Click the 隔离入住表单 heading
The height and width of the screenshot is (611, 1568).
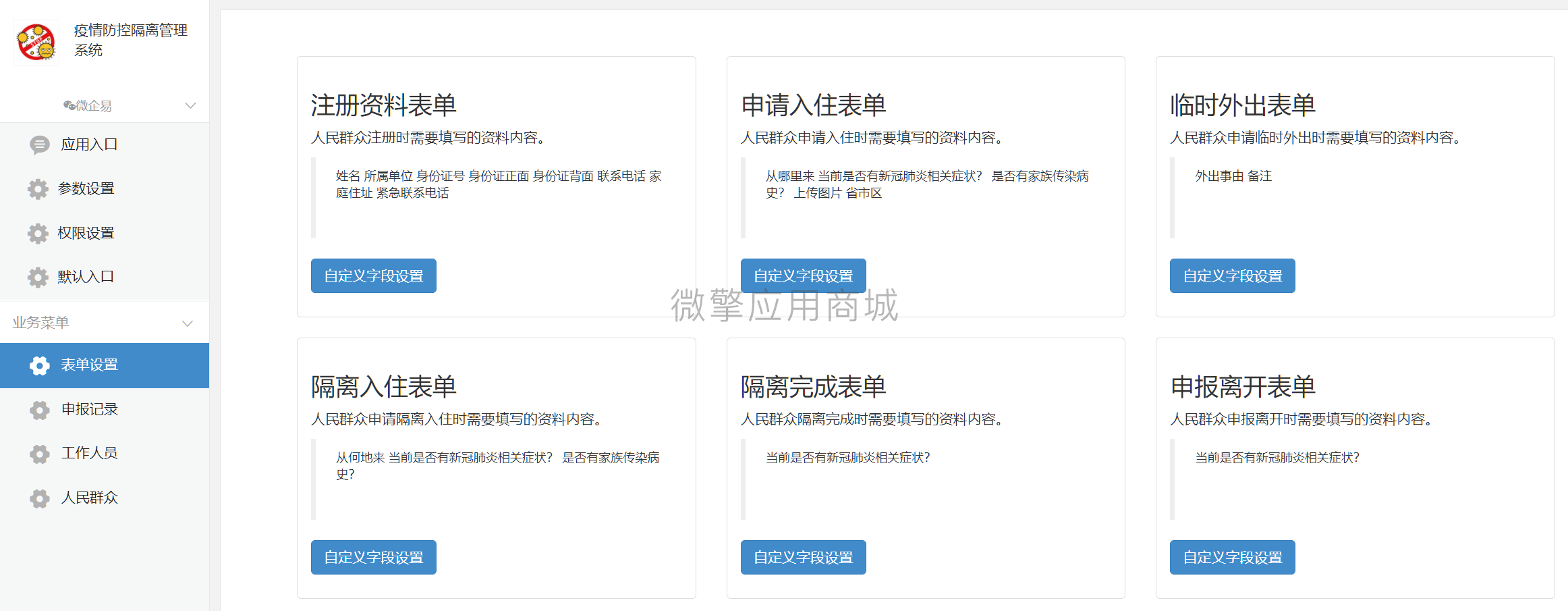coord(384,387)
